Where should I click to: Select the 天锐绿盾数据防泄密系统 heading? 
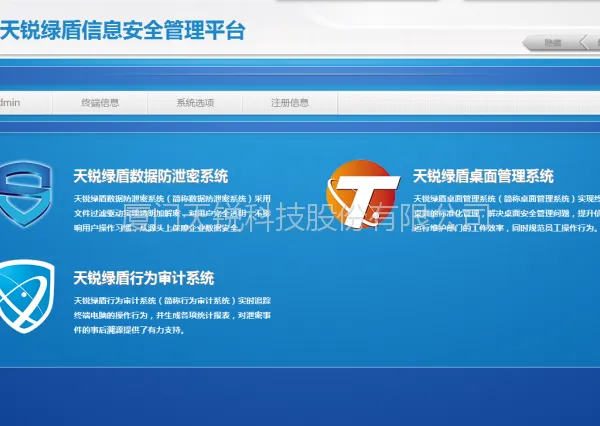(x=151, y=176)
